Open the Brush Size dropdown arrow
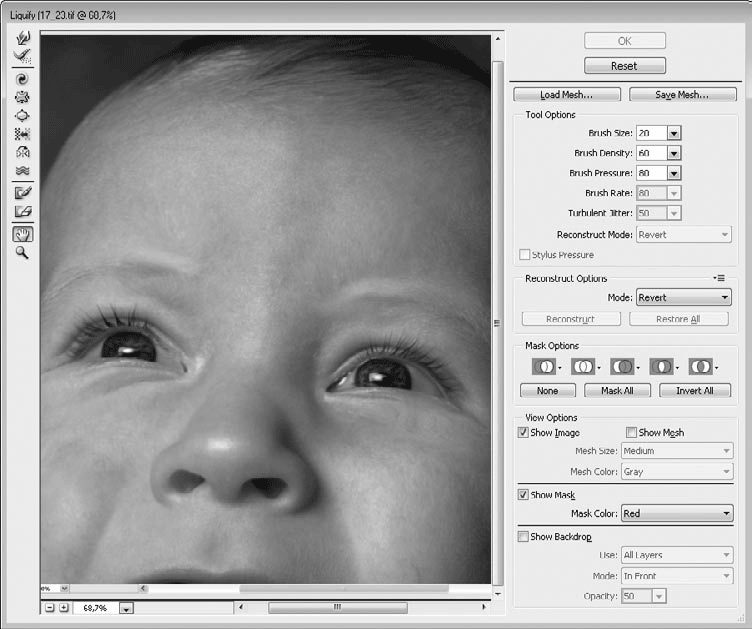This screenshot has width=752, height=629. pyautogui.click(x=674, y=133)
